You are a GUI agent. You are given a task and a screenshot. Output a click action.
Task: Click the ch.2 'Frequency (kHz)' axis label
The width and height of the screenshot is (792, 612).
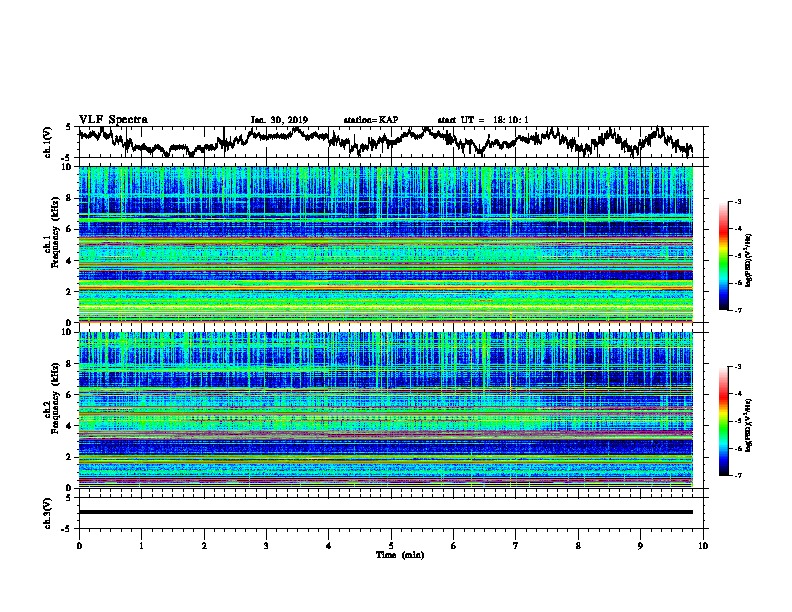click(x=55, y=398)
